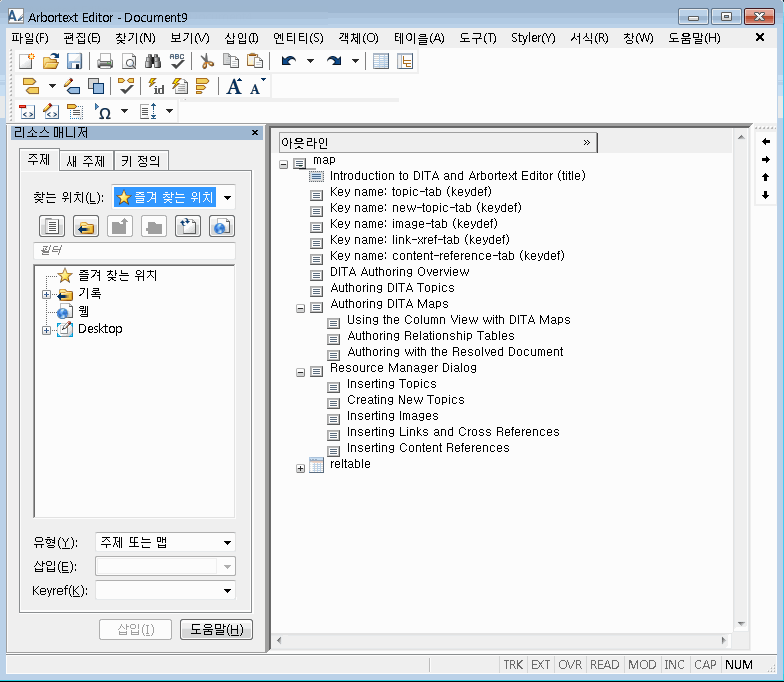This screenshot has height=682, width=784.
Task: Increase font size with large A icon
Action: (x=234, y=86)
